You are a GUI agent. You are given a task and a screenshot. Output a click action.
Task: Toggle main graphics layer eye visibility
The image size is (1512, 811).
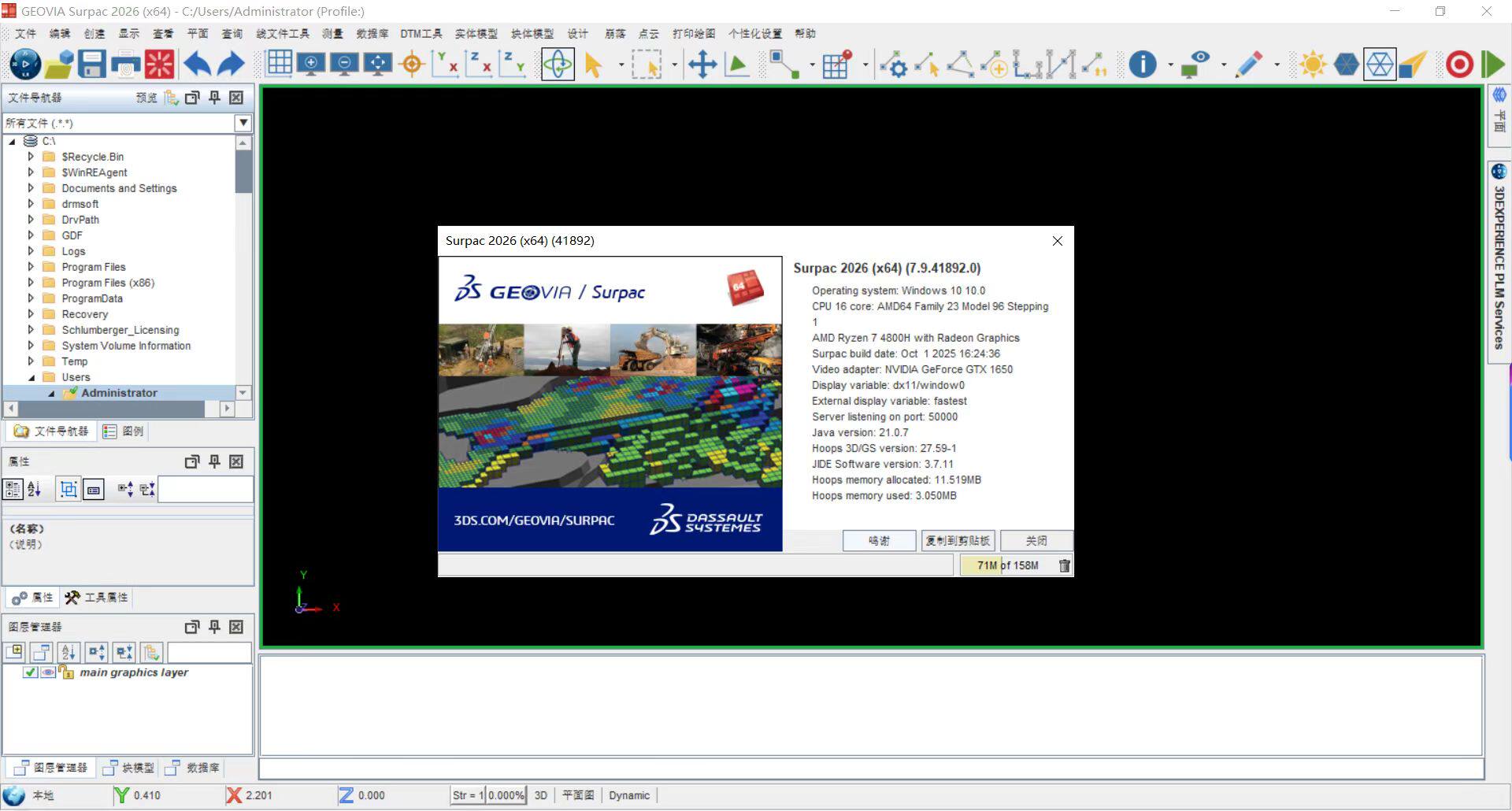click(x=48, y=672)
